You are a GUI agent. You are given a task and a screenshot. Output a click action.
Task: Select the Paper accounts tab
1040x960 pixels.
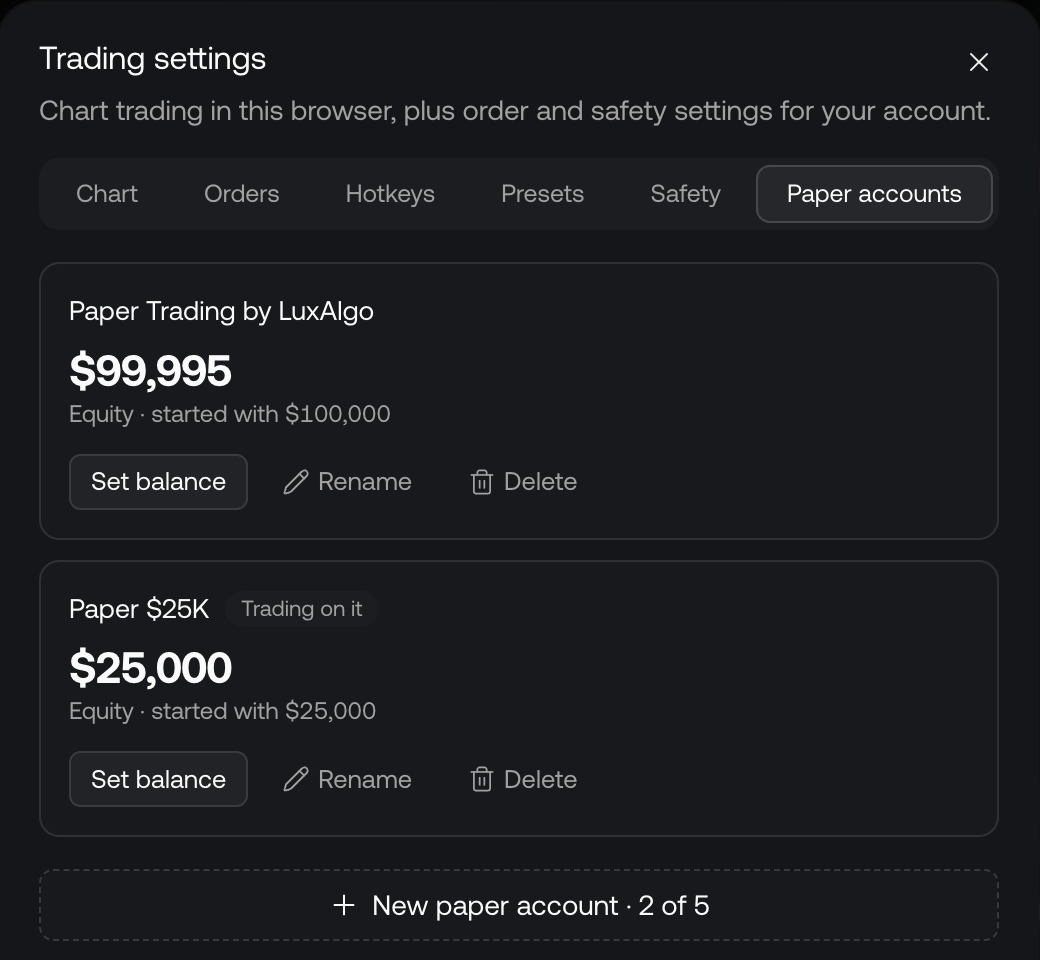coord(874,194)
